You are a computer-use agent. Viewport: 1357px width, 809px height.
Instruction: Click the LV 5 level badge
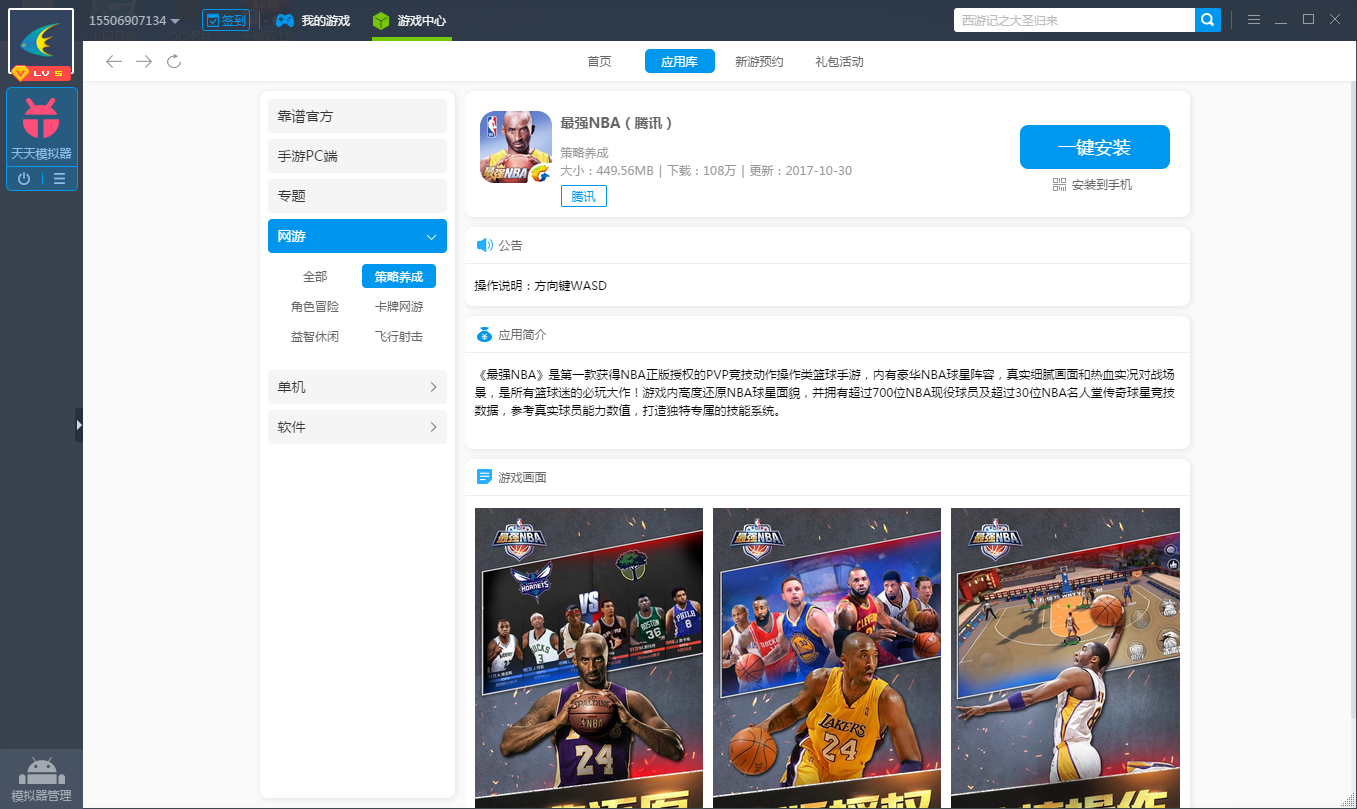pyautogui.click(x=41, y=74)
